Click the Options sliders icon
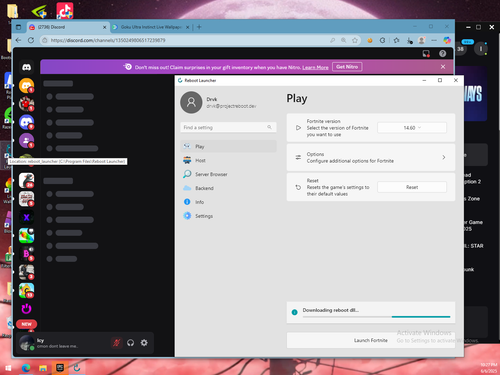Viewport: 500px width, 375px height. [x=298, y=157]
